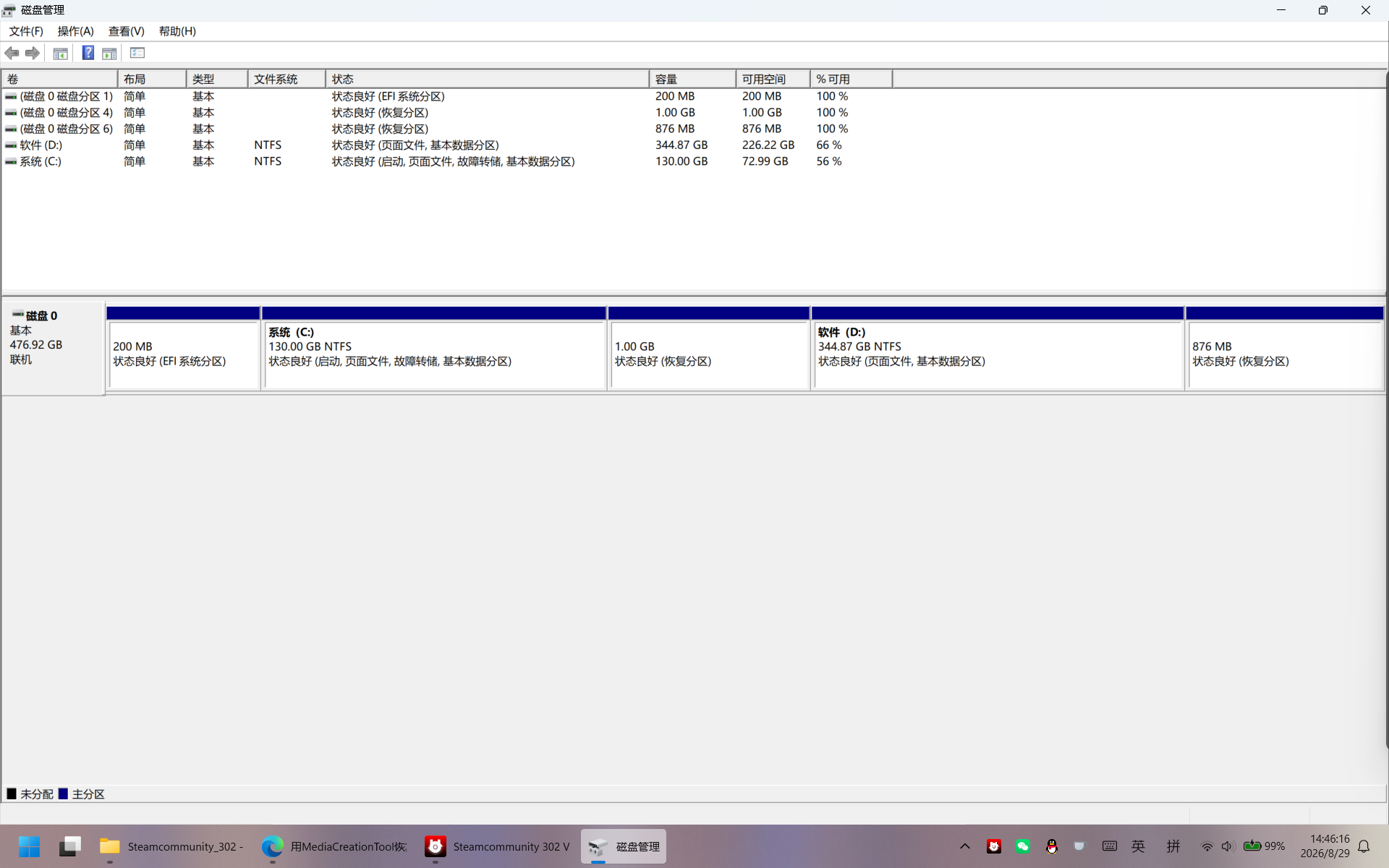Open the 帮助(H) menu
Viewport: 1389px width, 868px height.
click(x=177, y=31)
